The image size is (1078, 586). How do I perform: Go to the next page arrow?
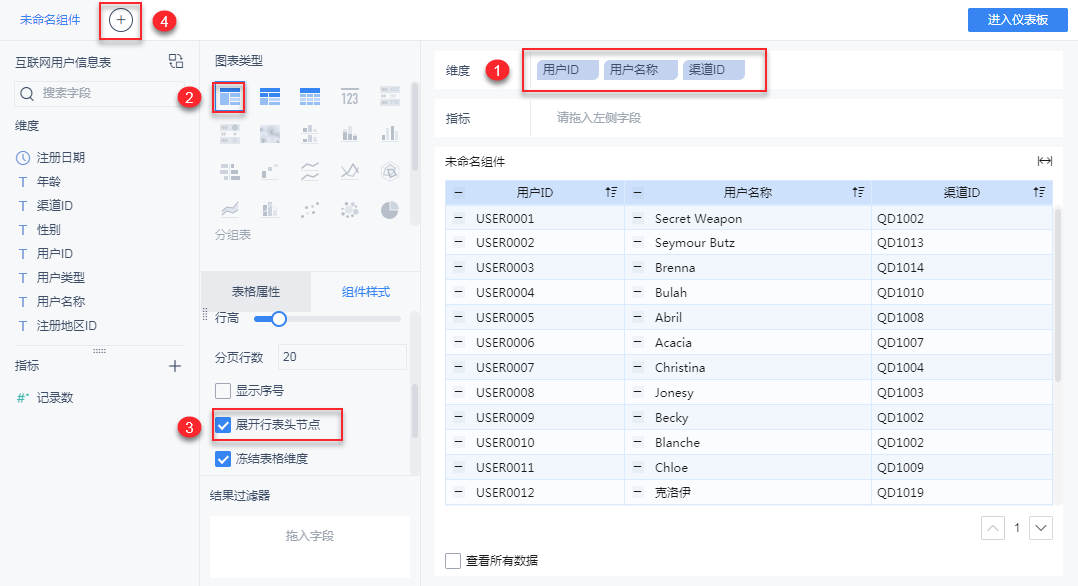click(x=1041, y=528)
